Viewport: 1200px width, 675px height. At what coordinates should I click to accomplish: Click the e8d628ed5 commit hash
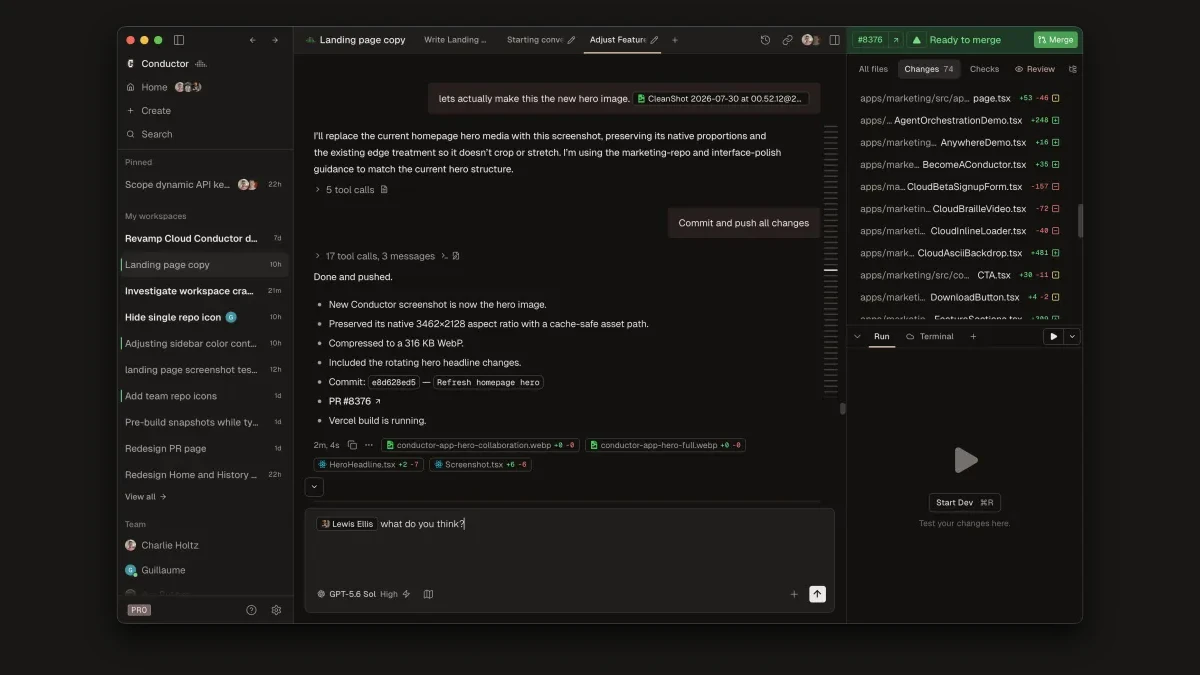393,382
